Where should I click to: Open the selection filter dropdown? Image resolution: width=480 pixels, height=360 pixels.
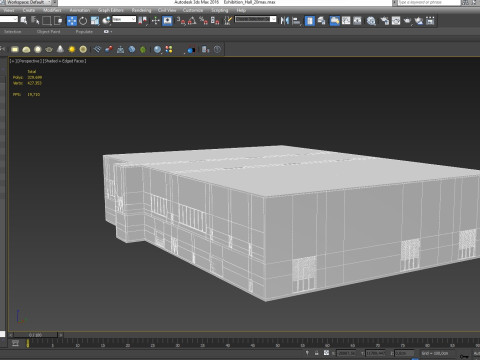[x=9, y=20]
